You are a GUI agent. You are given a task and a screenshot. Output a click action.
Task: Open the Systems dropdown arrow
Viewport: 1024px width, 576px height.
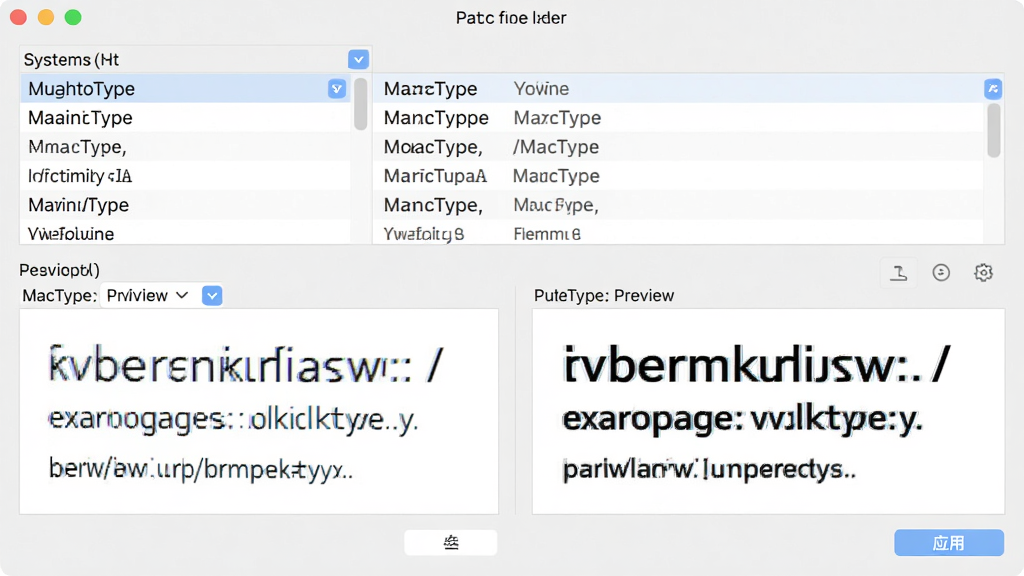pyautogui.click(x=359, y=59)
